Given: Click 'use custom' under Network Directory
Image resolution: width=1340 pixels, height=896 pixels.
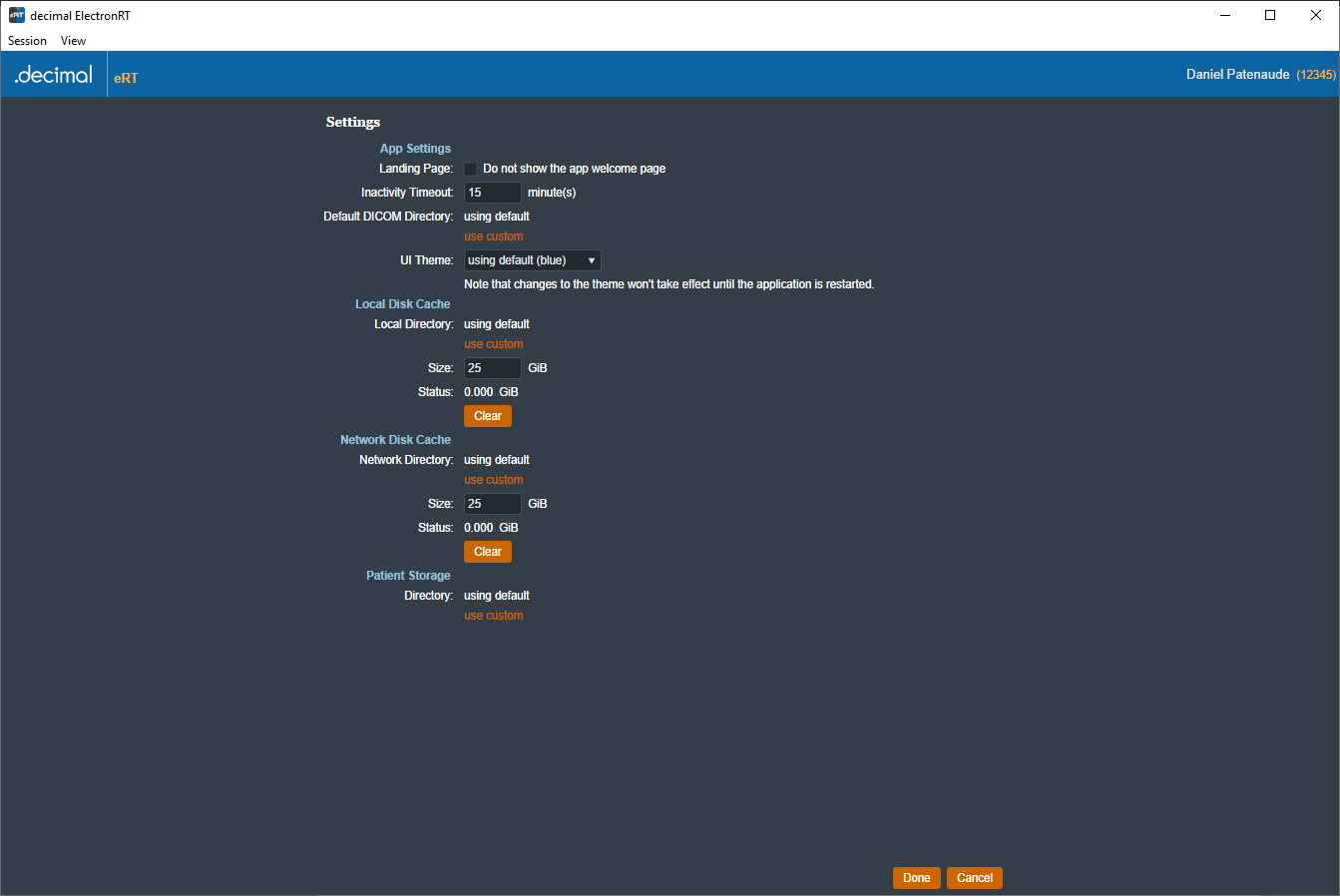Looking at the screenshot, I should [493, 480].
